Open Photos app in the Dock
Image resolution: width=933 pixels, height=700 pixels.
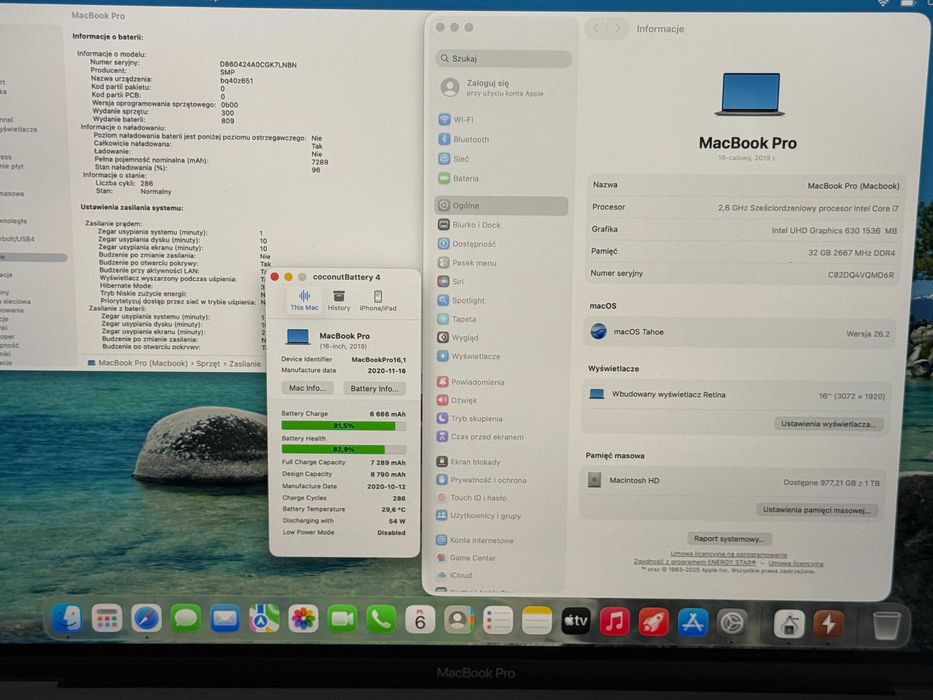303,620
